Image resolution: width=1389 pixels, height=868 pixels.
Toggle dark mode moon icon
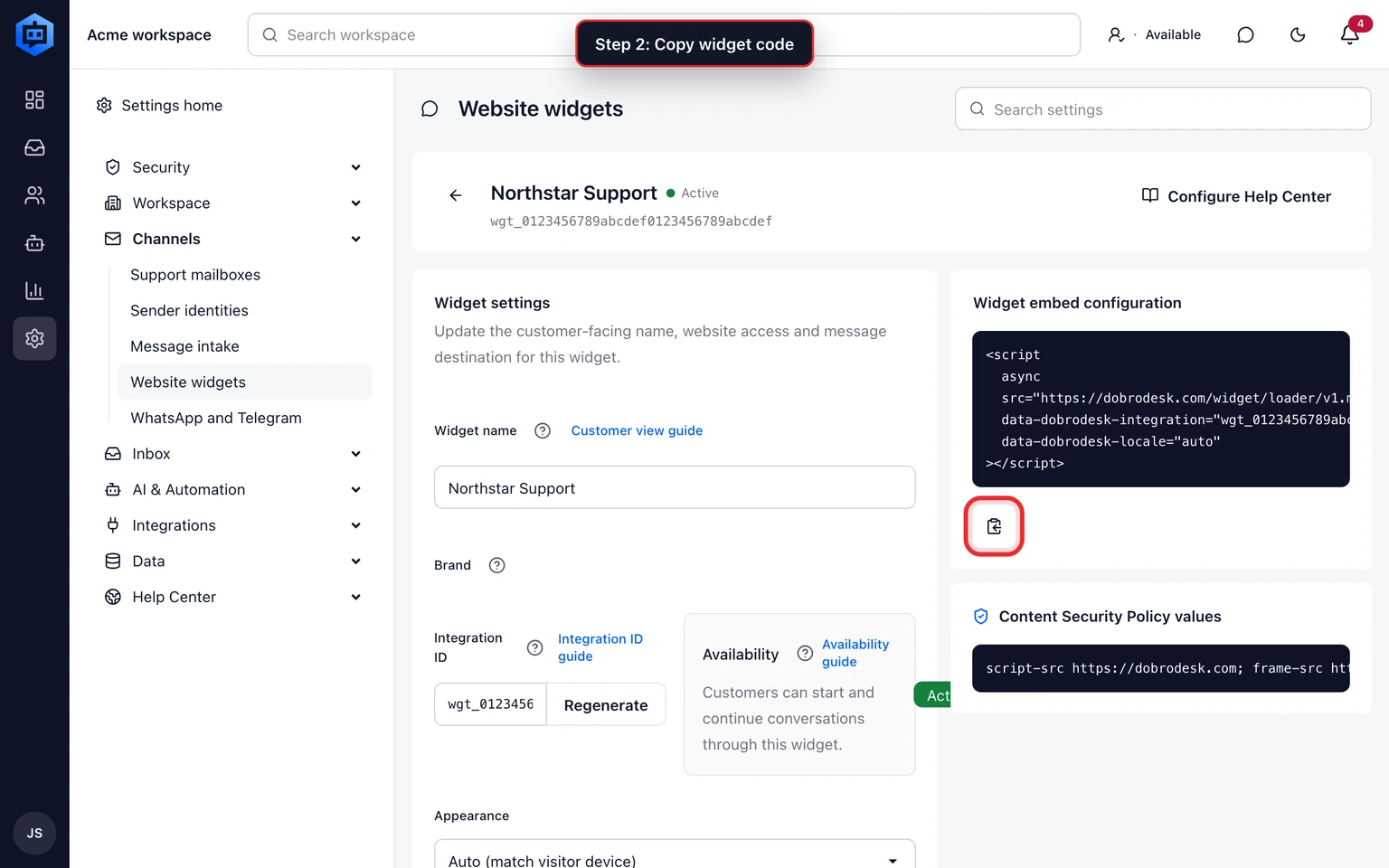(1298, 34)
